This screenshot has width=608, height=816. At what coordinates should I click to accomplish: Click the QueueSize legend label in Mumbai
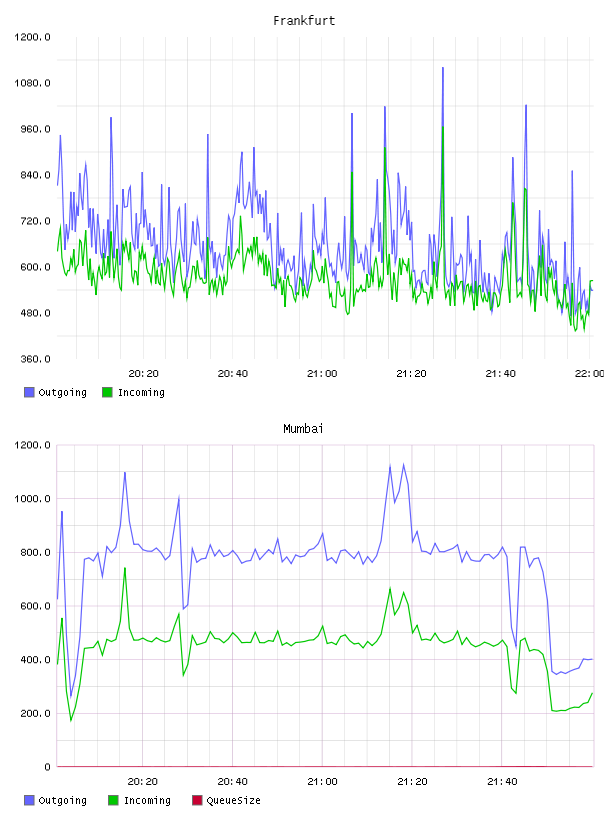[233, 801]
